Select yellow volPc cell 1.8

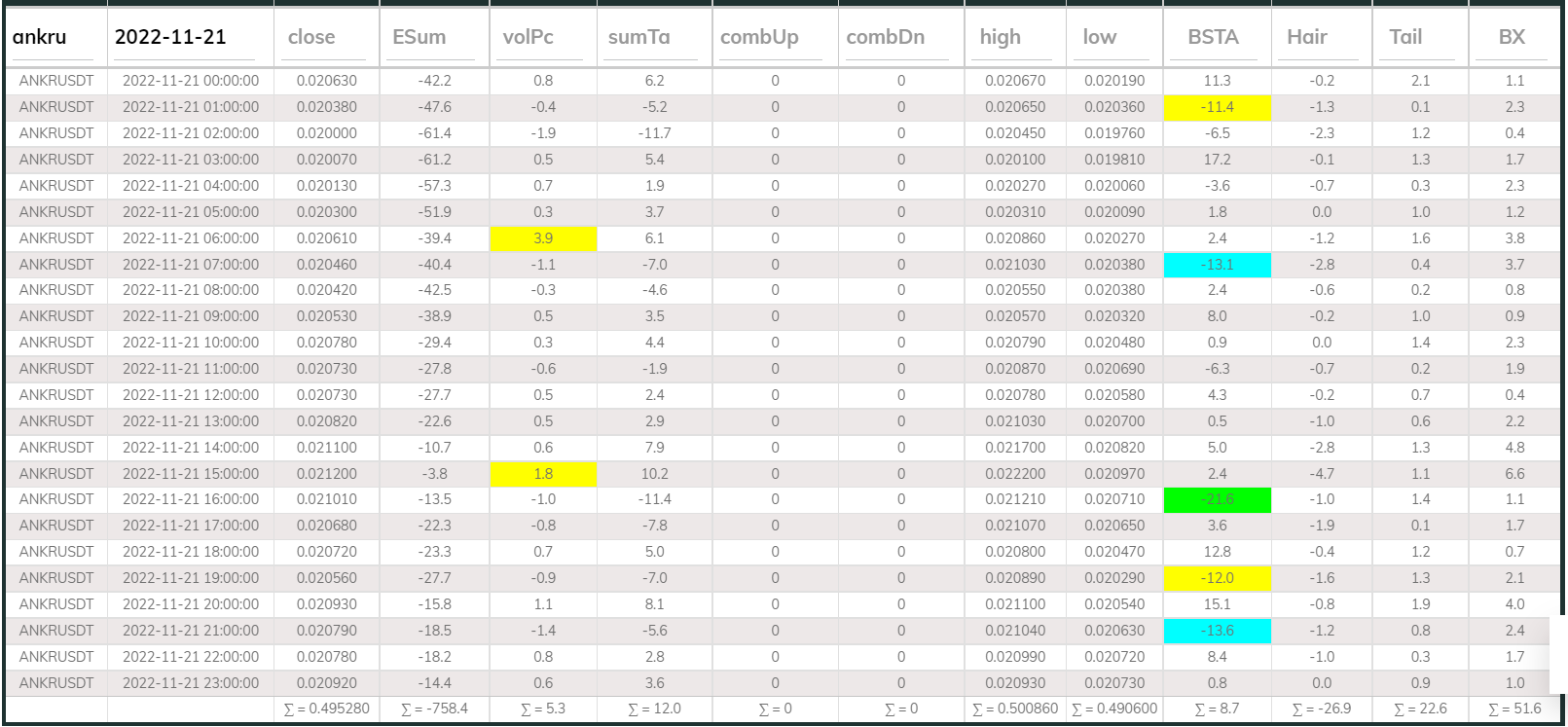pyautogui.click(x=543, y=474)
